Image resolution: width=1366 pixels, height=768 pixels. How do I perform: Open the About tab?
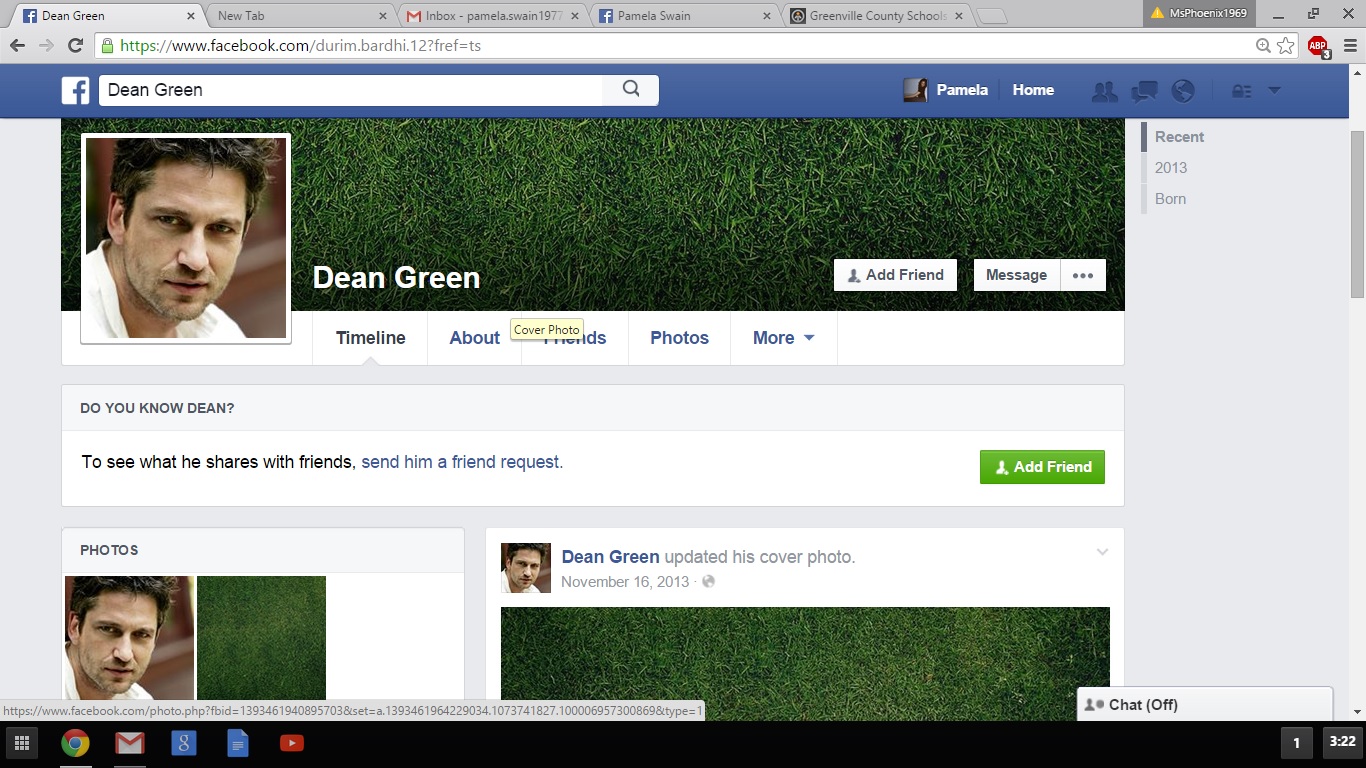point(474,338)
